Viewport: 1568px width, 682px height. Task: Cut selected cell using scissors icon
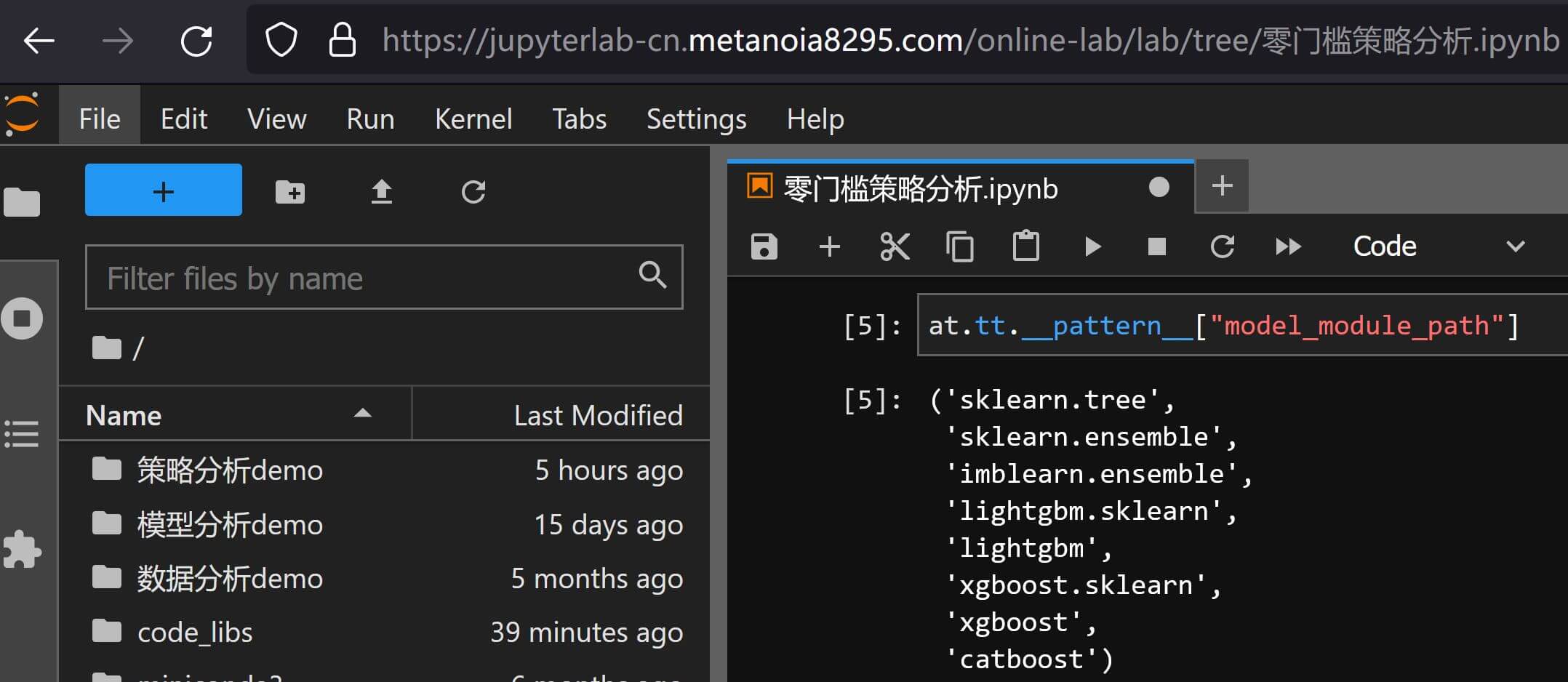coord(895,246)
